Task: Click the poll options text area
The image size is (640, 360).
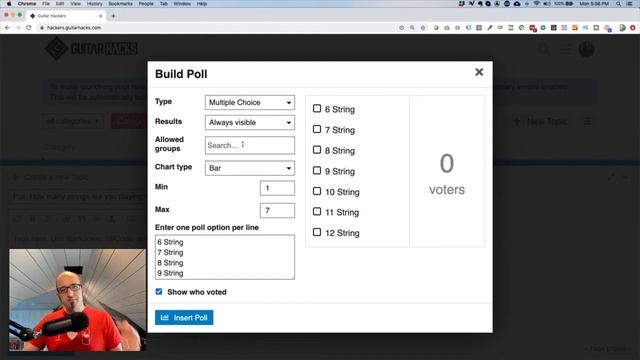Action: (225, 257)
